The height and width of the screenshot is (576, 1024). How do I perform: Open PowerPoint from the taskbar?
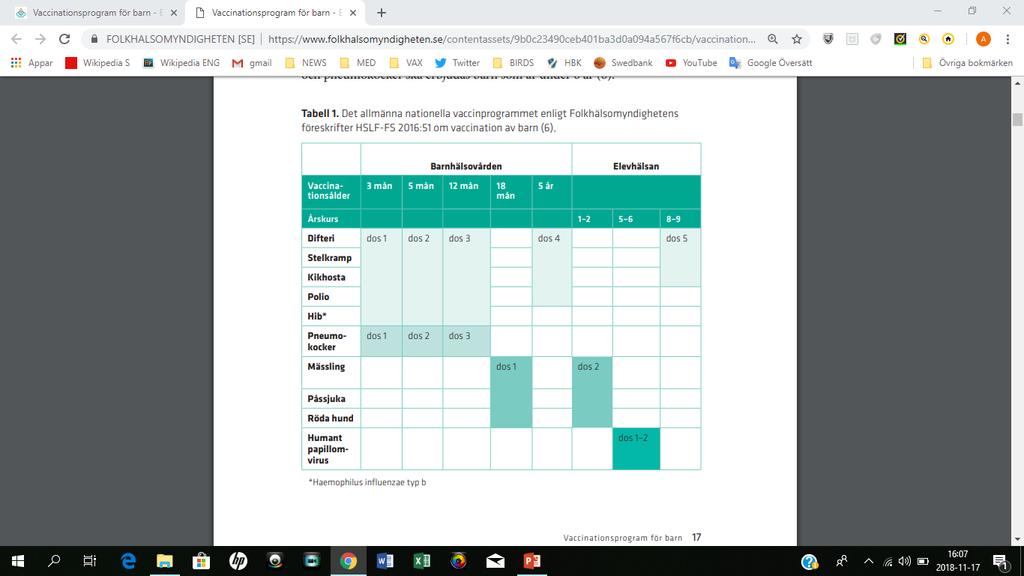coord(532,561)
